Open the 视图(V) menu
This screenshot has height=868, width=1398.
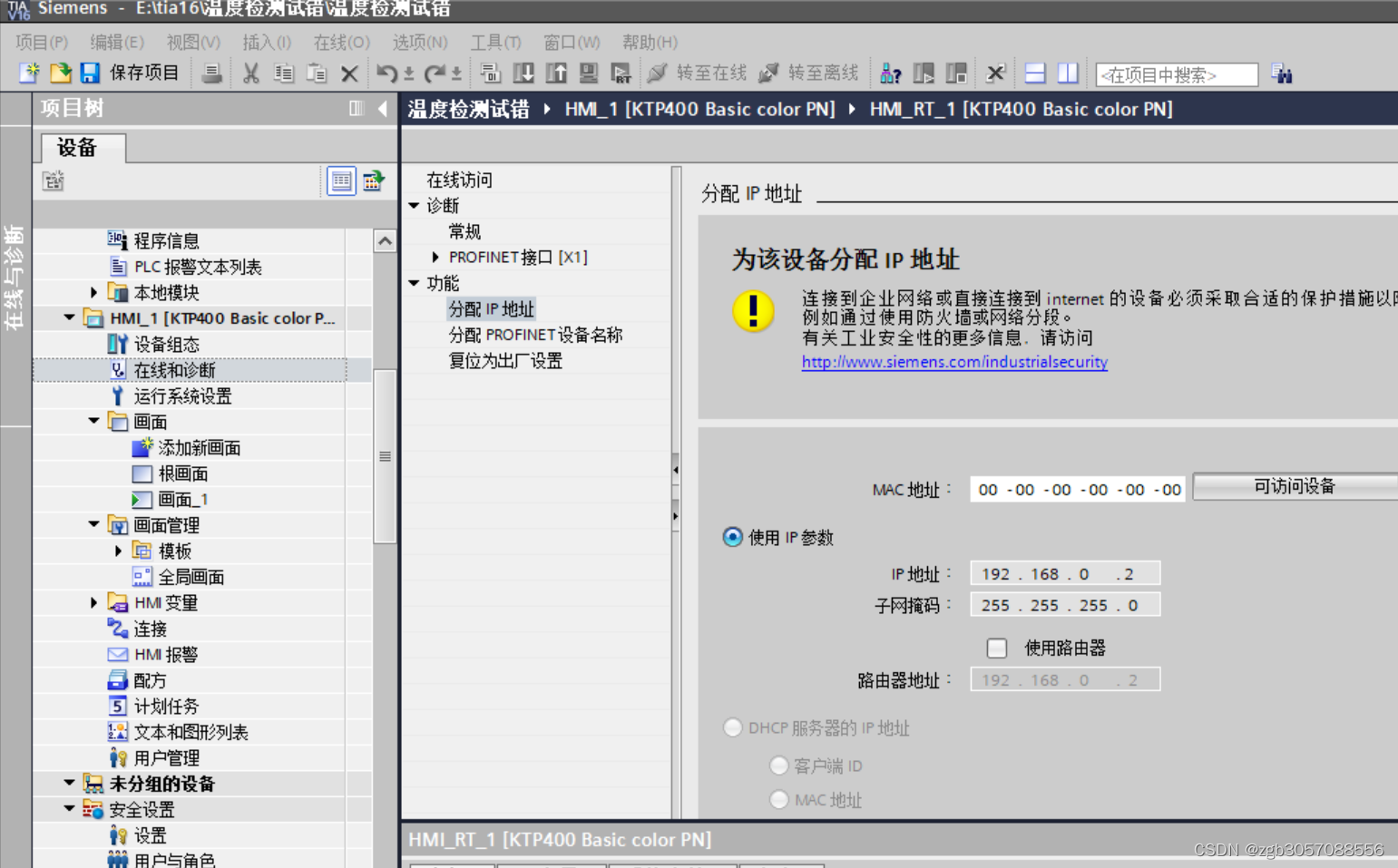pyautogui.click(x=193, y=43)
